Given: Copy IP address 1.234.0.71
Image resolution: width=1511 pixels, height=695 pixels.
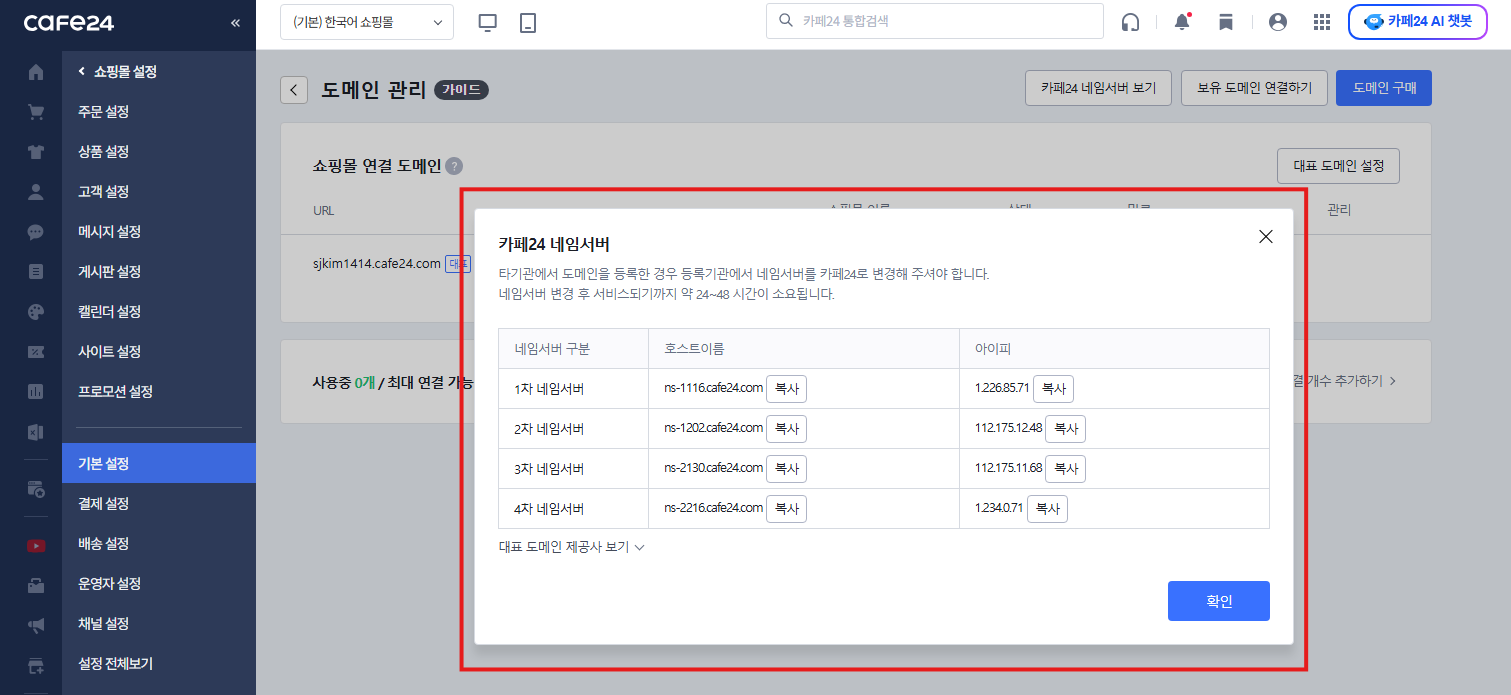Looking at the screenshot, I should tap(1047, 509).
